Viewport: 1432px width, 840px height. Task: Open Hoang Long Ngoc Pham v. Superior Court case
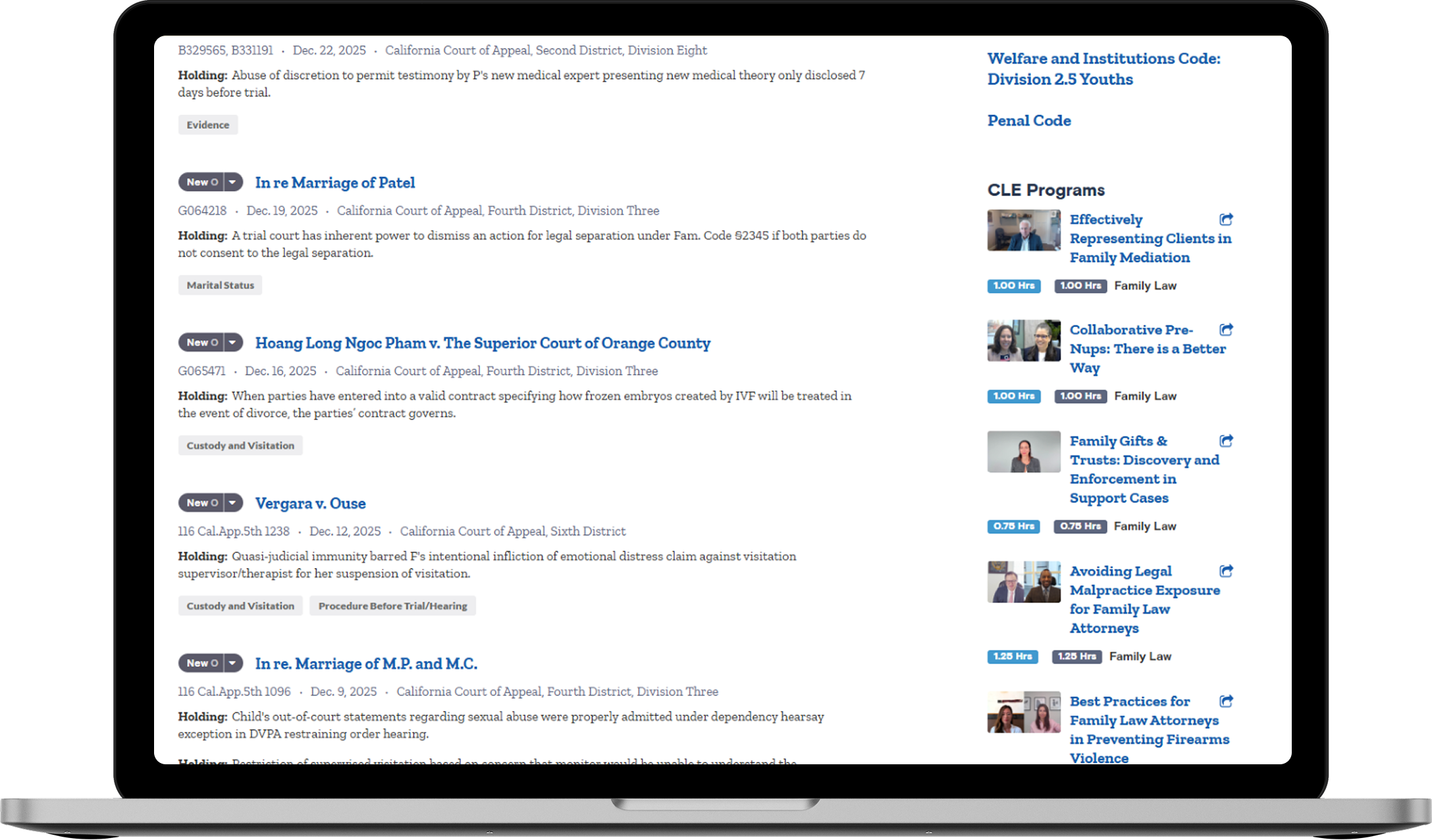coord(483,343)
